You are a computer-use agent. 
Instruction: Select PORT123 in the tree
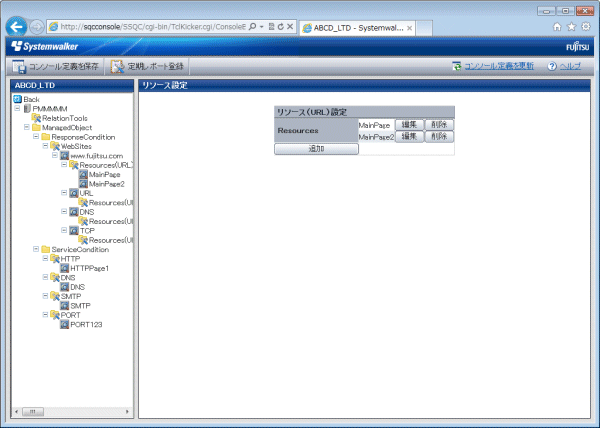tap(86, 324)
